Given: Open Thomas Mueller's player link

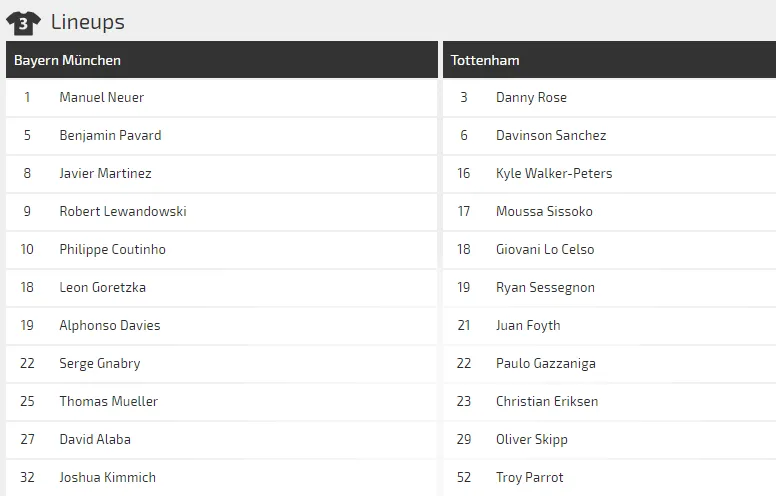Looking at the screenshot, I should coord(108,401).
